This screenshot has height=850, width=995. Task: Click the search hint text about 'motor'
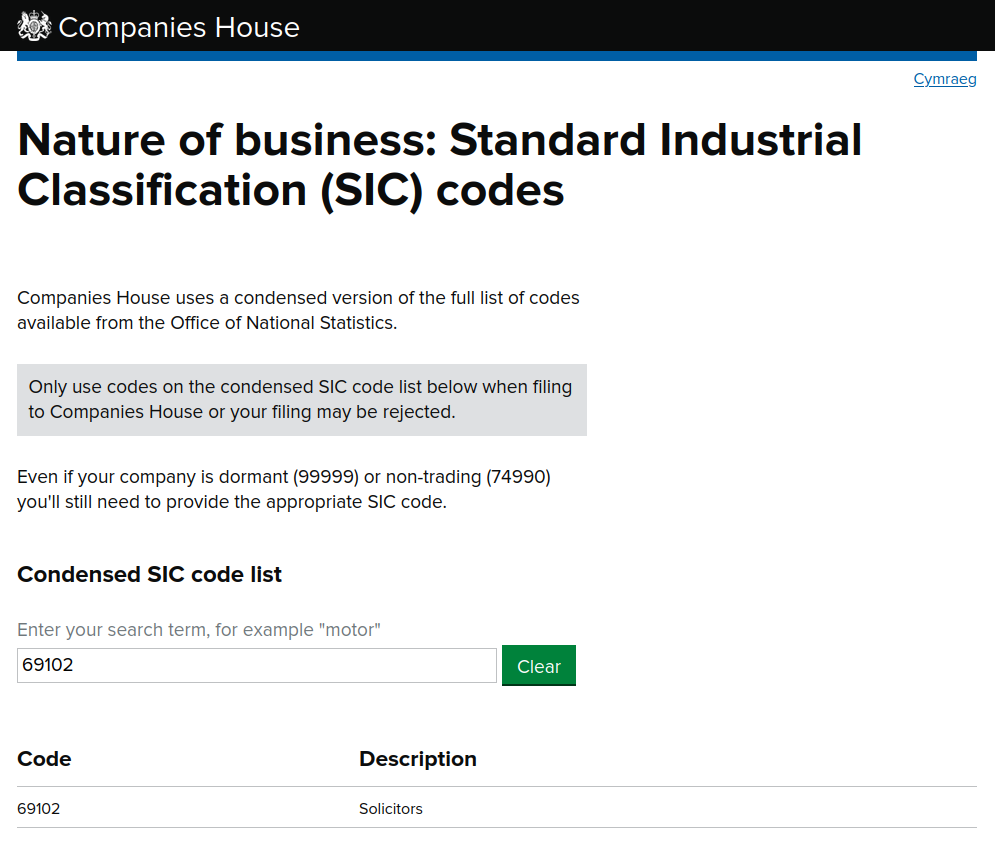pyautogui.click(x=200, y=630)
